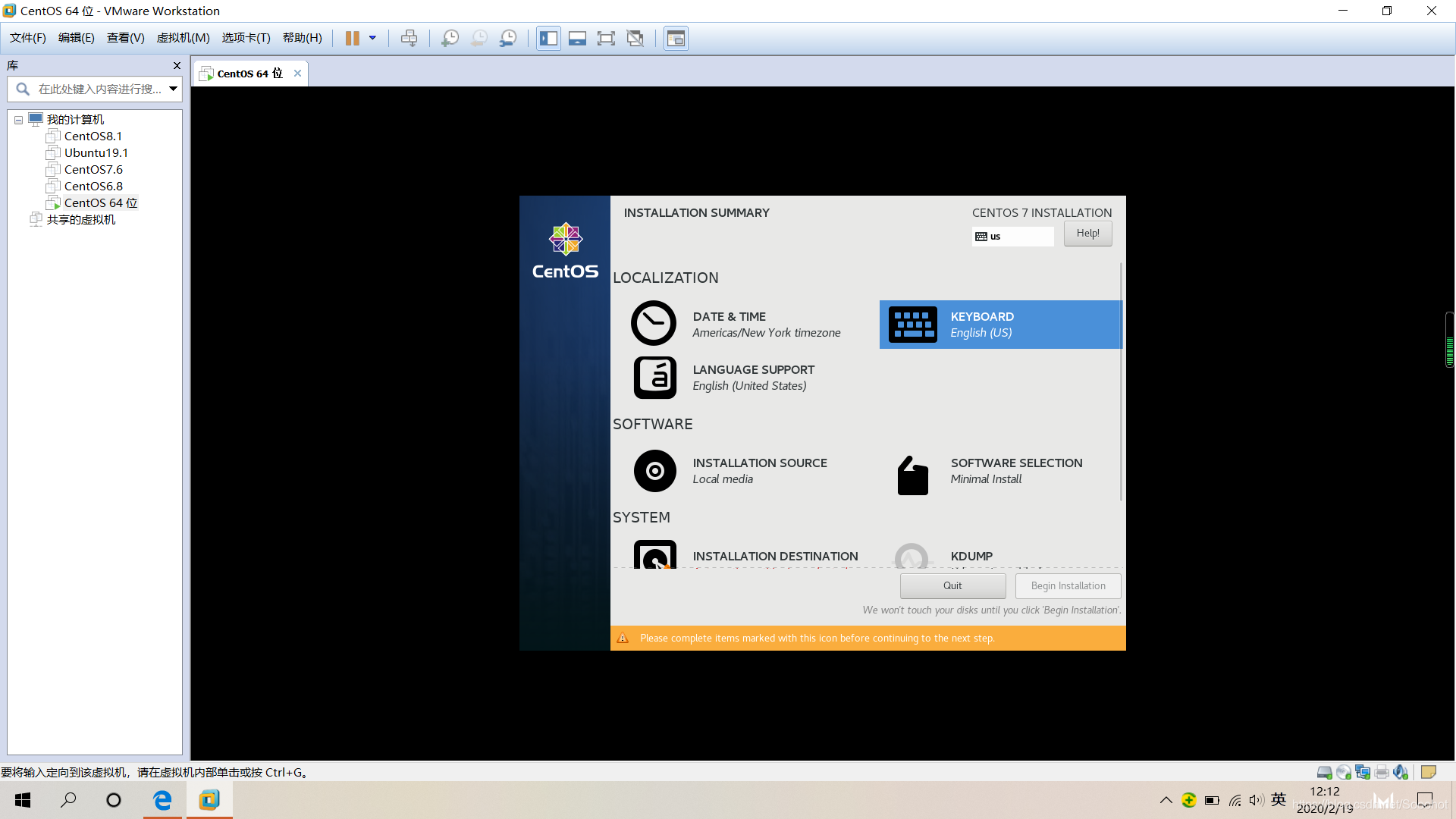Open Windows taskbar search
The height and width of the screenshot is (819, 1456).
(x=68, y=800)
